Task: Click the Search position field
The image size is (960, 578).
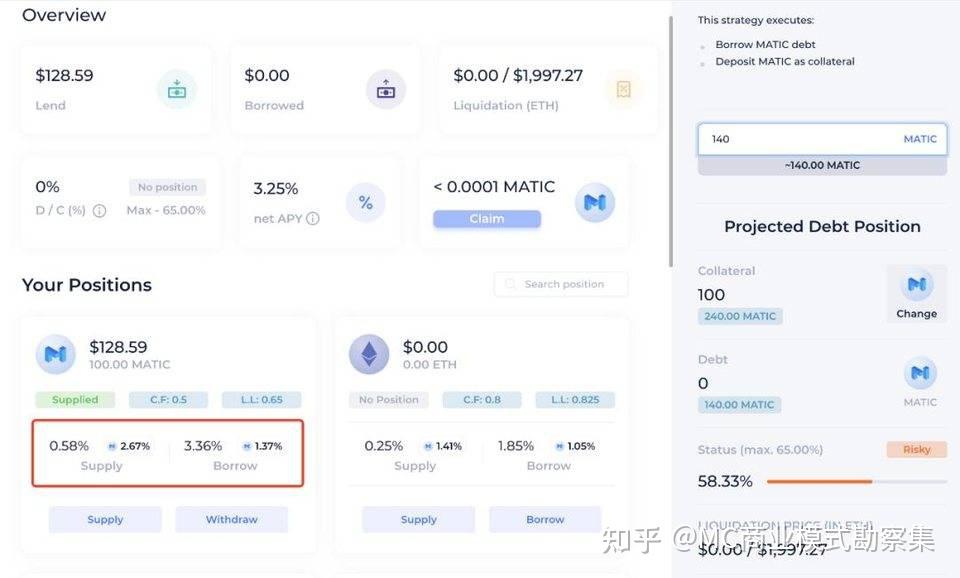Action: pos(560,284)
